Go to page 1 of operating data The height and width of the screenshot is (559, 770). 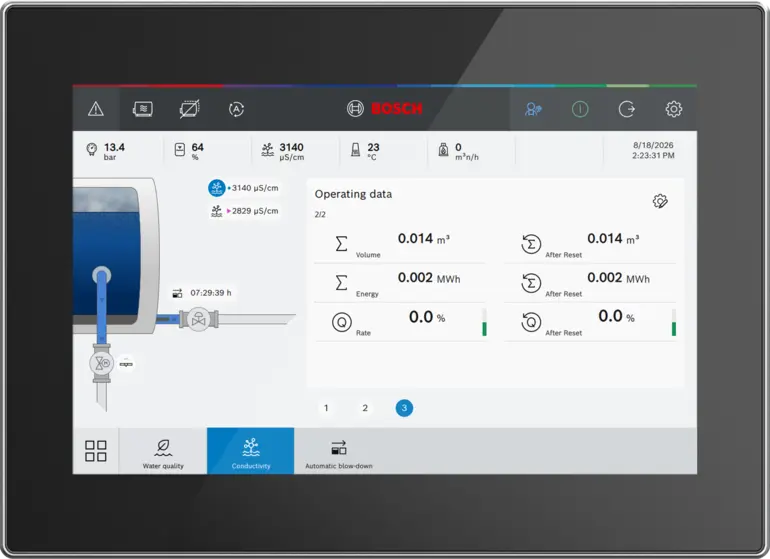pyautogui.click(x=326, y=408)
